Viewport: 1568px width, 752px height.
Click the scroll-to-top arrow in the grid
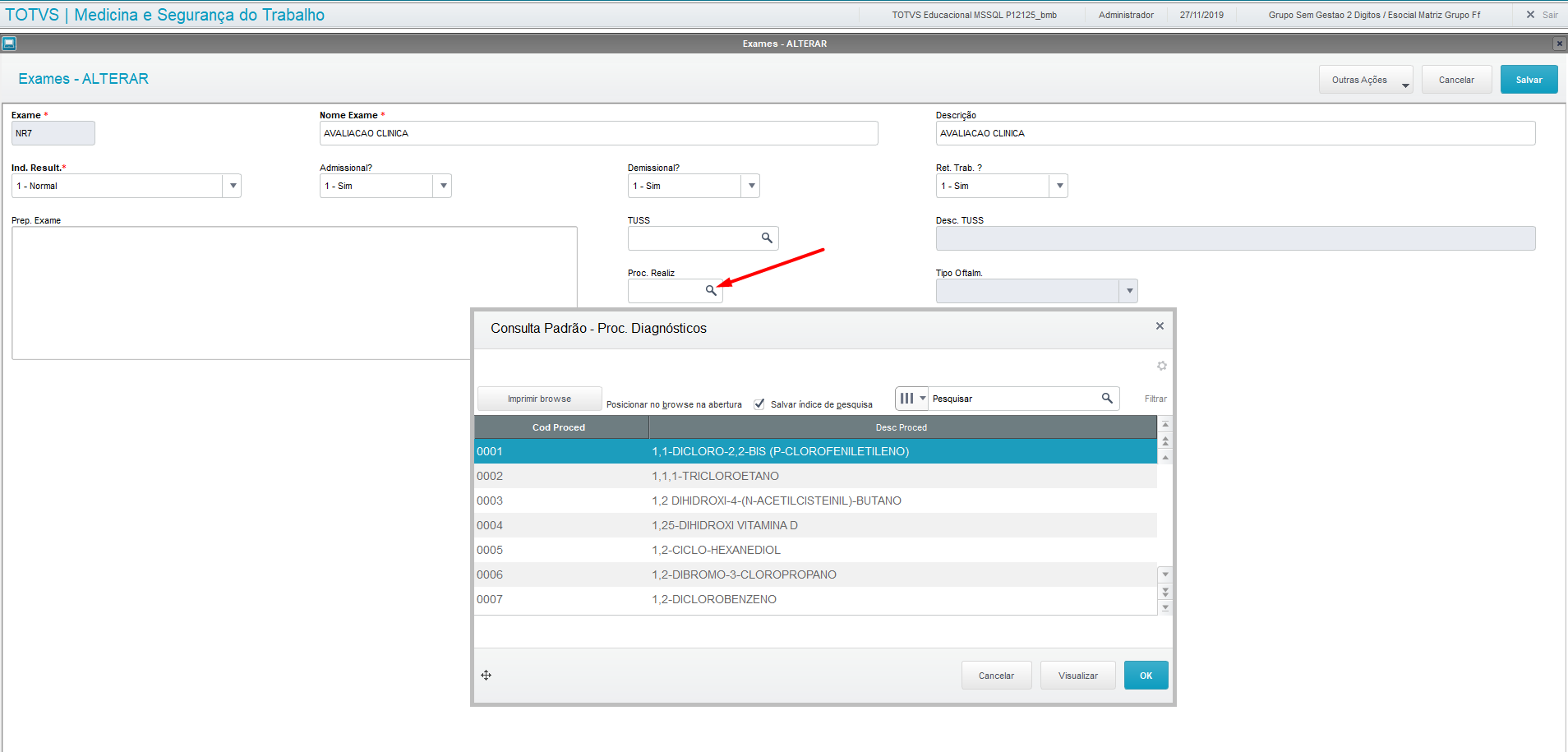[1165, 425]
